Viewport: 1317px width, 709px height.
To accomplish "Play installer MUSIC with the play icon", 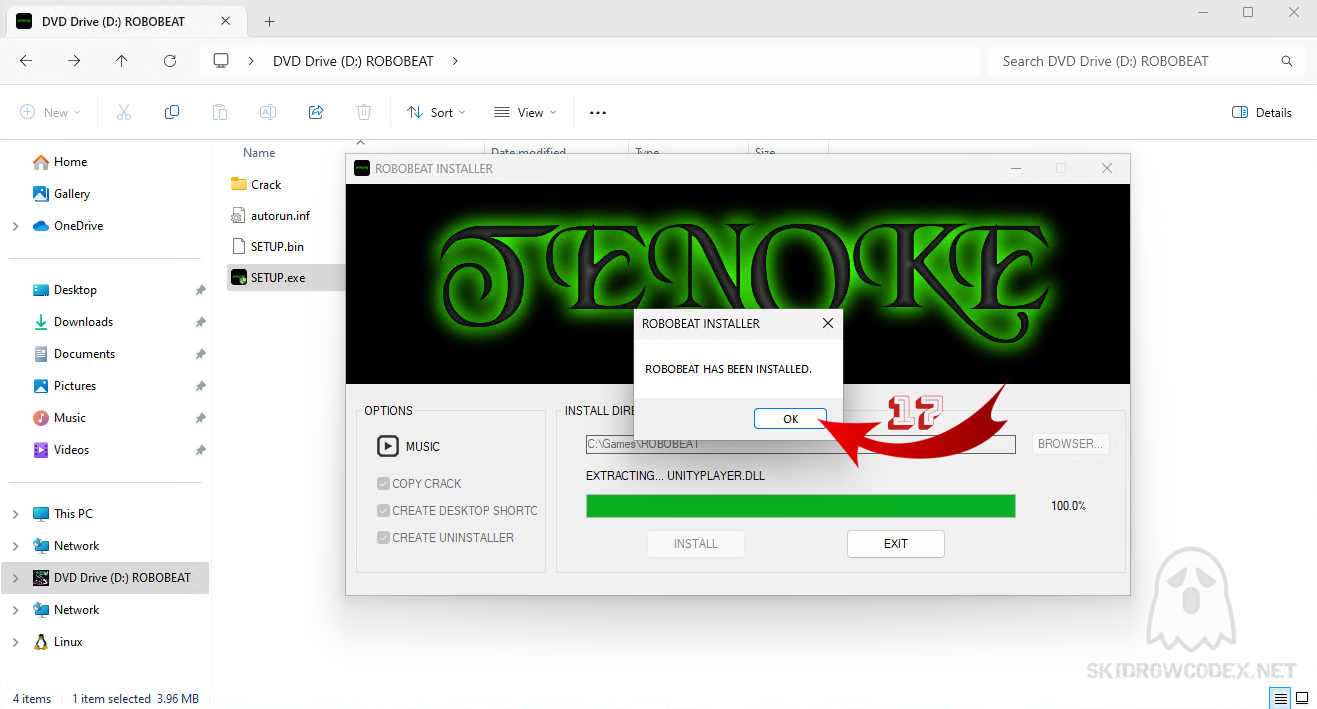I will pyautogui.click(x=387, y=446).
